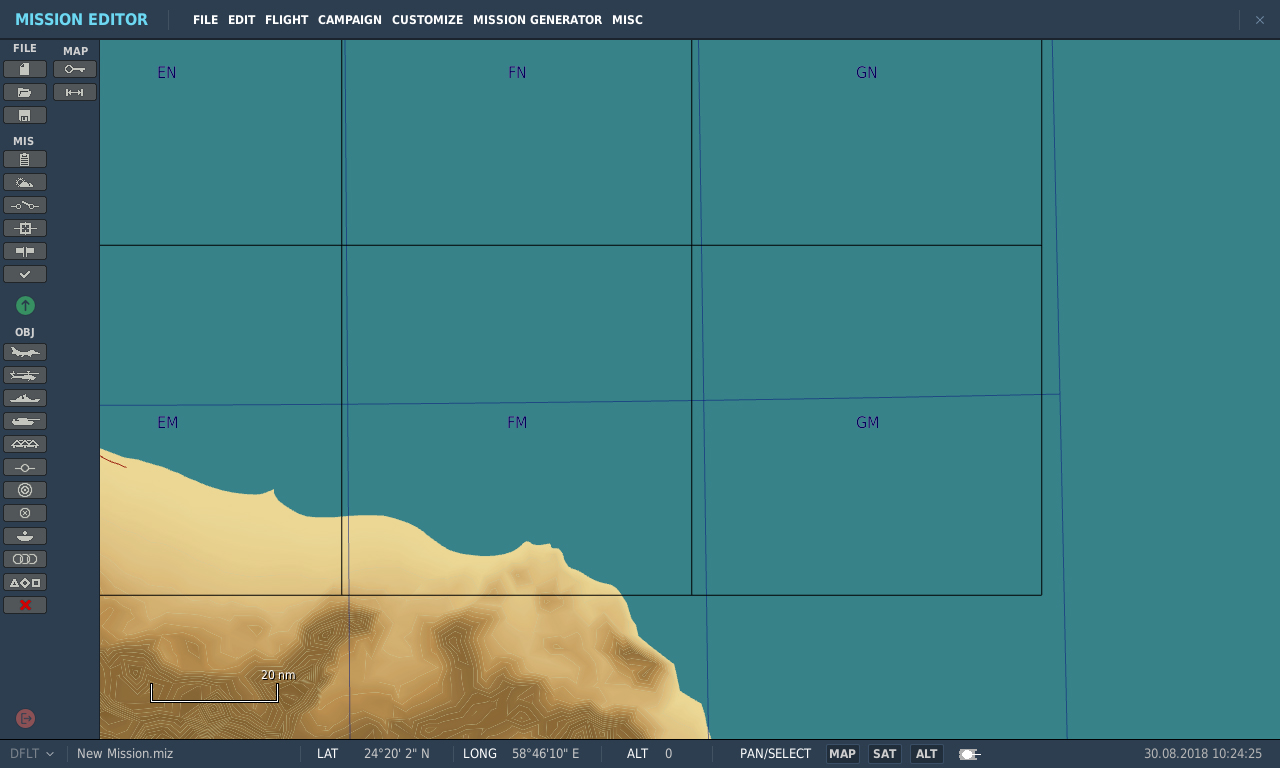The width and height of the screenshot is (1280, 768).
Task: Click the GM grid label
Action: click(868, 423)
